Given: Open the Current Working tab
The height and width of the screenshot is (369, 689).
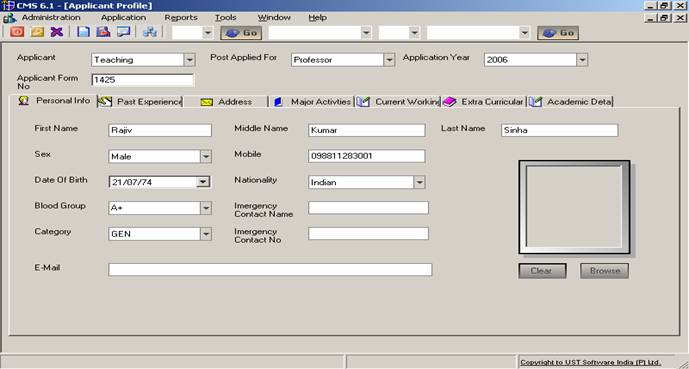Looking at the screenshot, I should point(398,102).
